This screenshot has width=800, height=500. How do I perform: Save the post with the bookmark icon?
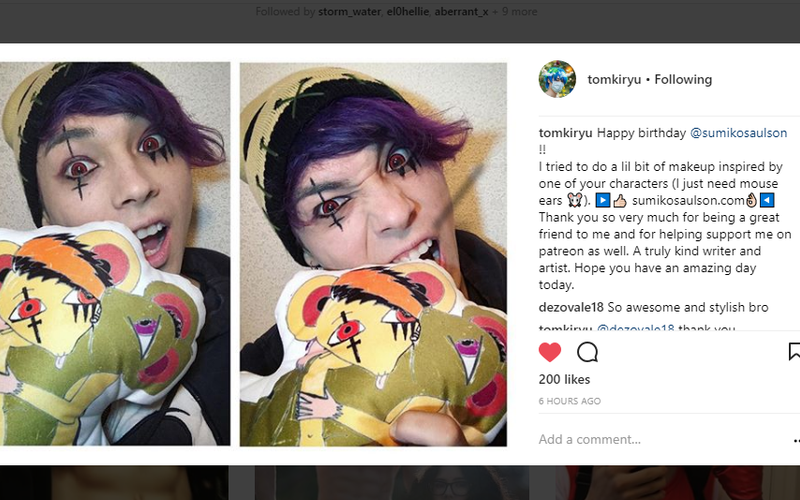click(794, 352)
